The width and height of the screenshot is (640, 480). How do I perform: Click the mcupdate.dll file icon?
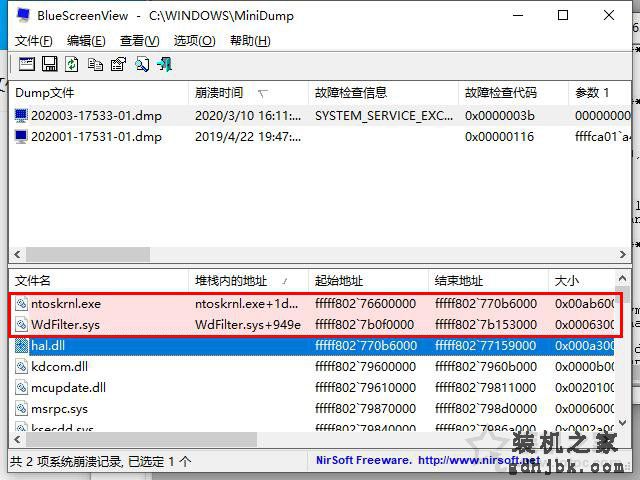coord(21,387)
